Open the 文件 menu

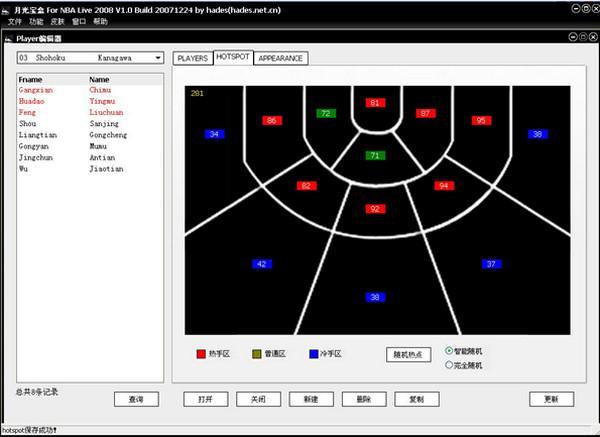[x=15, y=21]
